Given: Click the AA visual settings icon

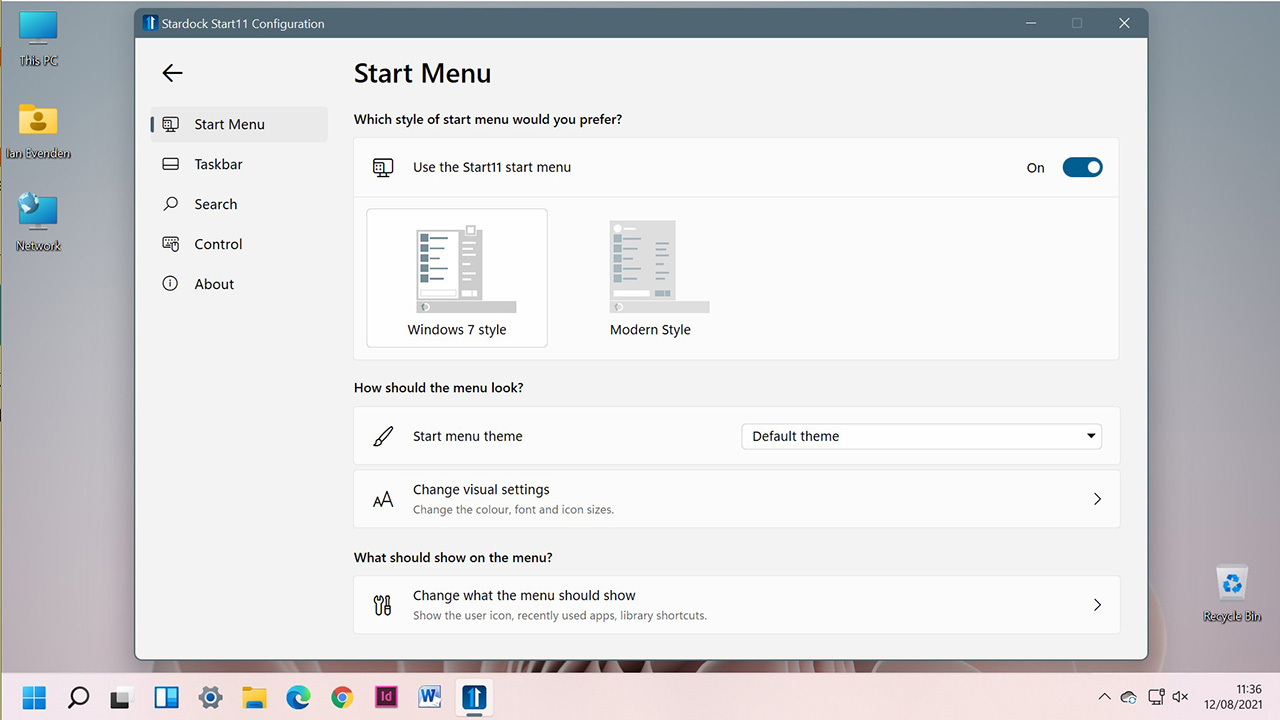Looking at the screenshot, I should (384, 498).
